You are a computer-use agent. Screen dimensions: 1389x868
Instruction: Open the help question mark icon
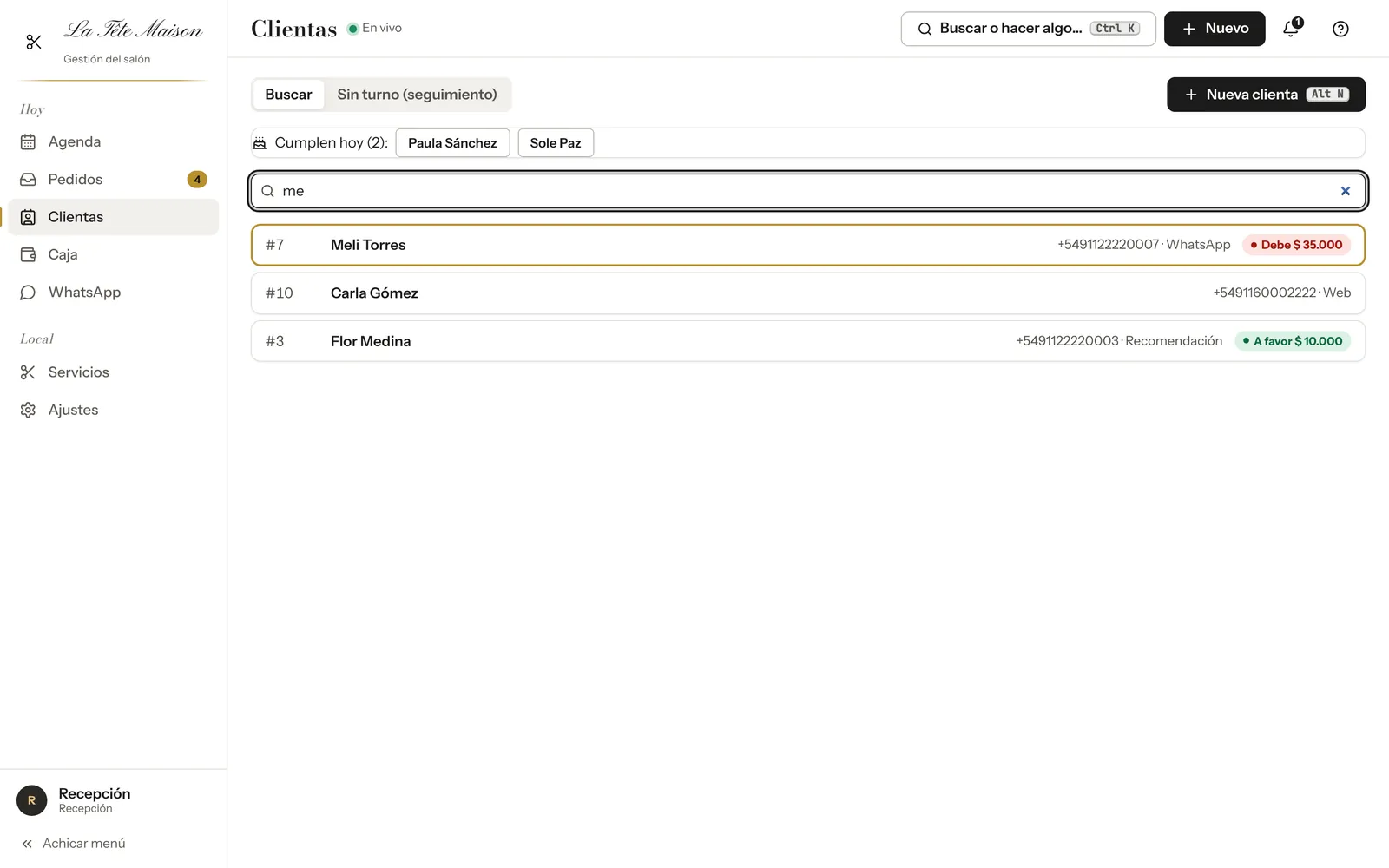[1340, 29]
